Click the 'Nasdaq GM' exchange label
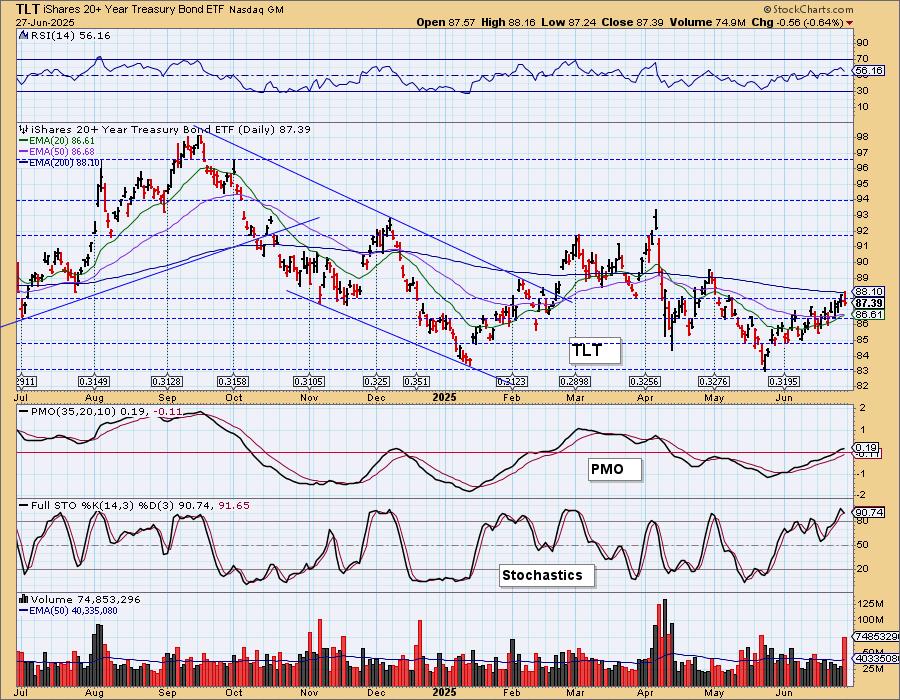 [x=257, y=10]
